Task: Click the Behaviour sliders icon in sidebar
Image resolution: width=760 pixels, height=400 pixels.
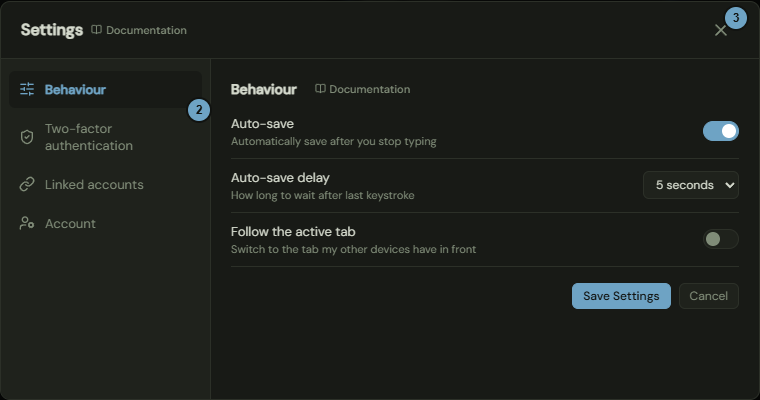Action: point(27,89)
